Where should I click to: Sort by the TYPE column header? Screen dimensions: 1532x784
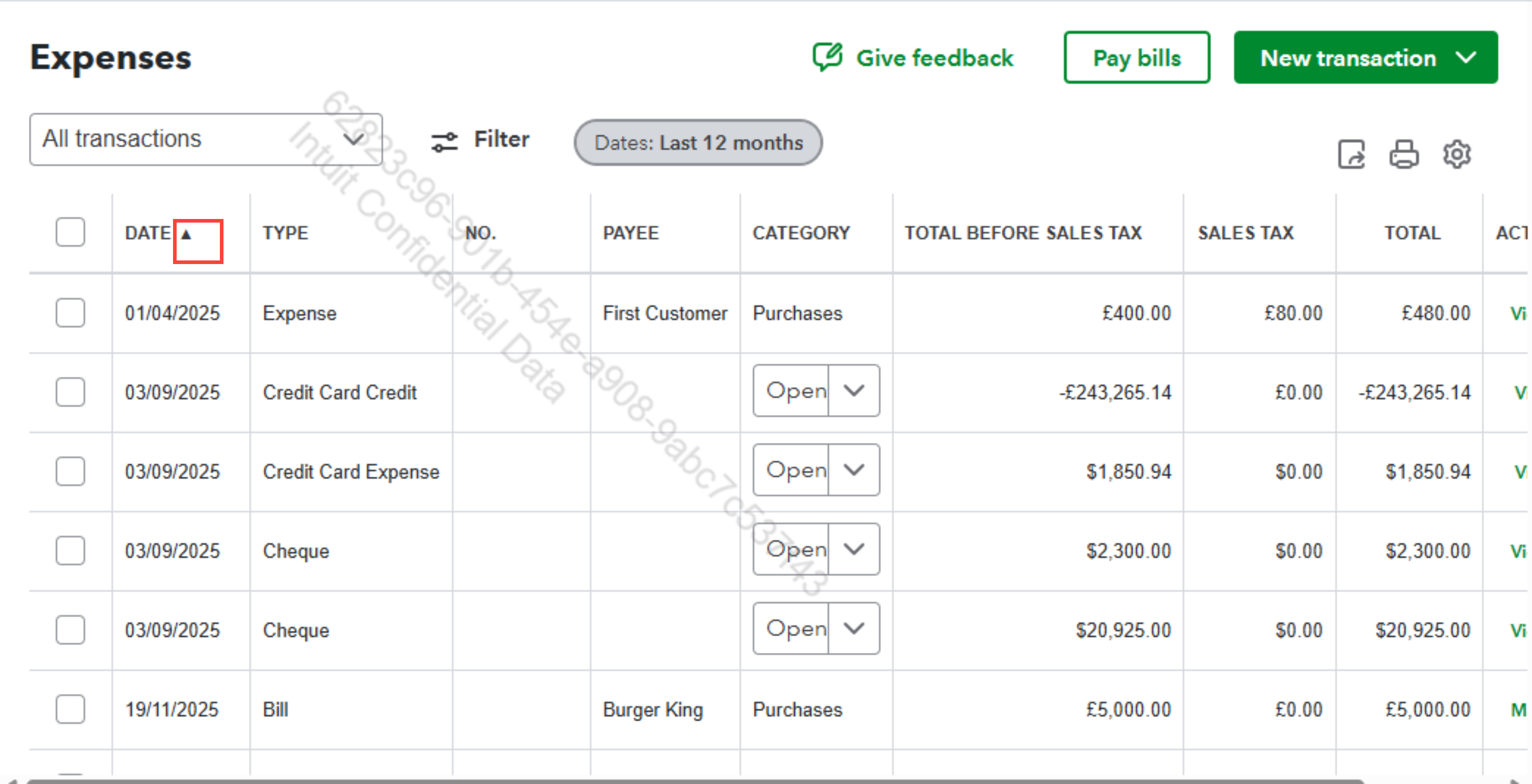[286, 233]
